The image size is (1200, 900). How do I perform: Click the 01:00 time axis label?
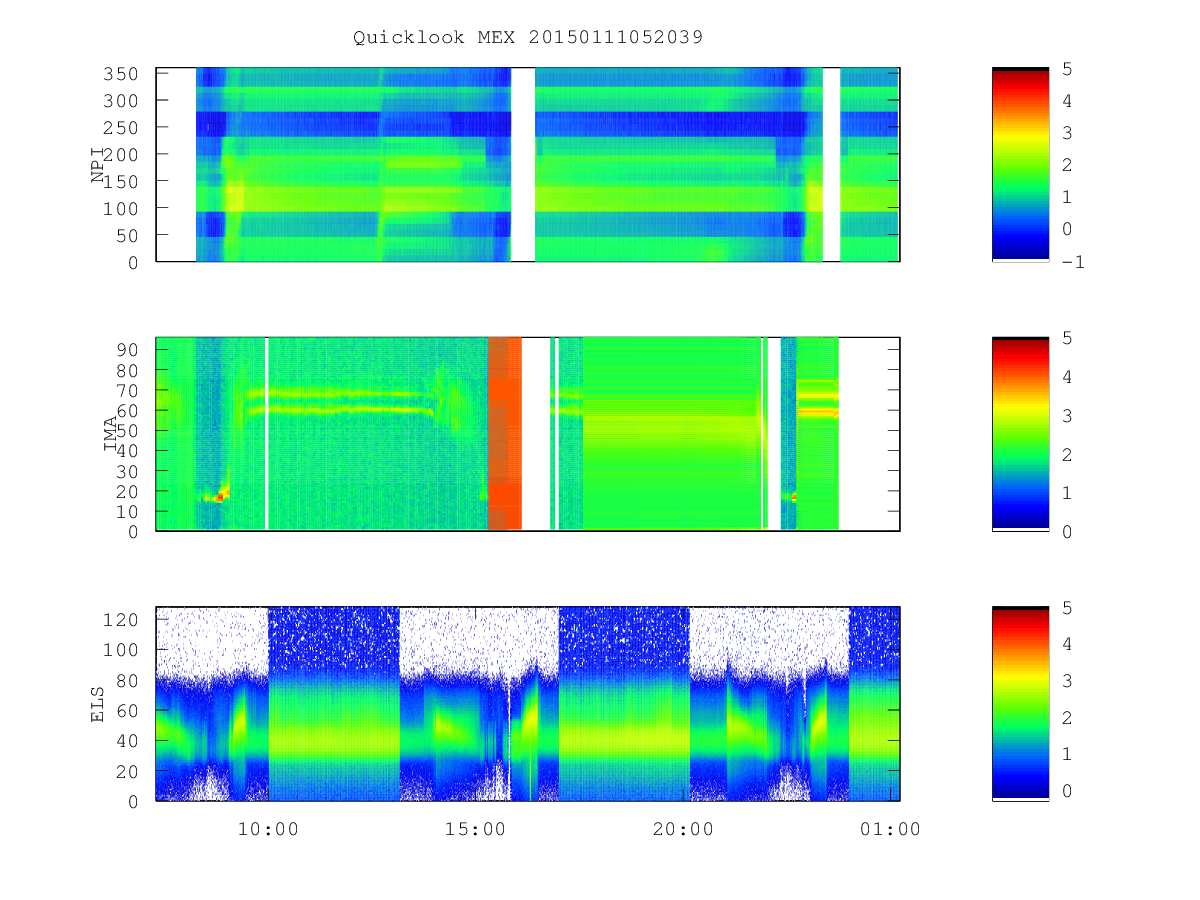[x=890, y=828]
